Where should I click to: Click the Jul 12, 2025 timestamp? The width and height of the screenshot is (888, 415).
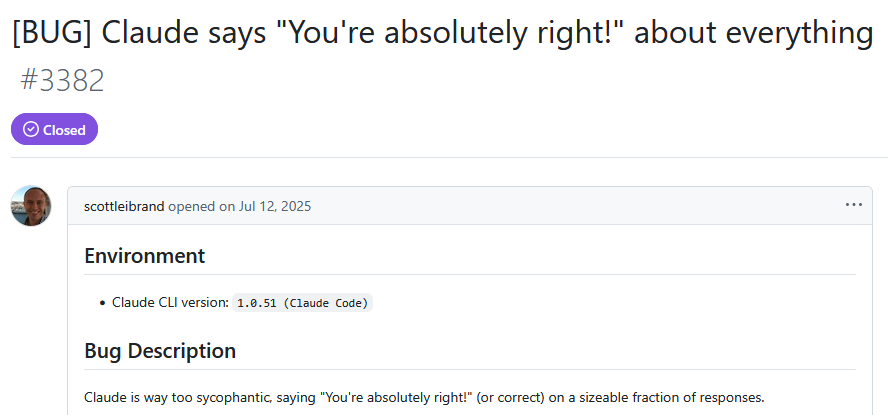coord(274,206)
